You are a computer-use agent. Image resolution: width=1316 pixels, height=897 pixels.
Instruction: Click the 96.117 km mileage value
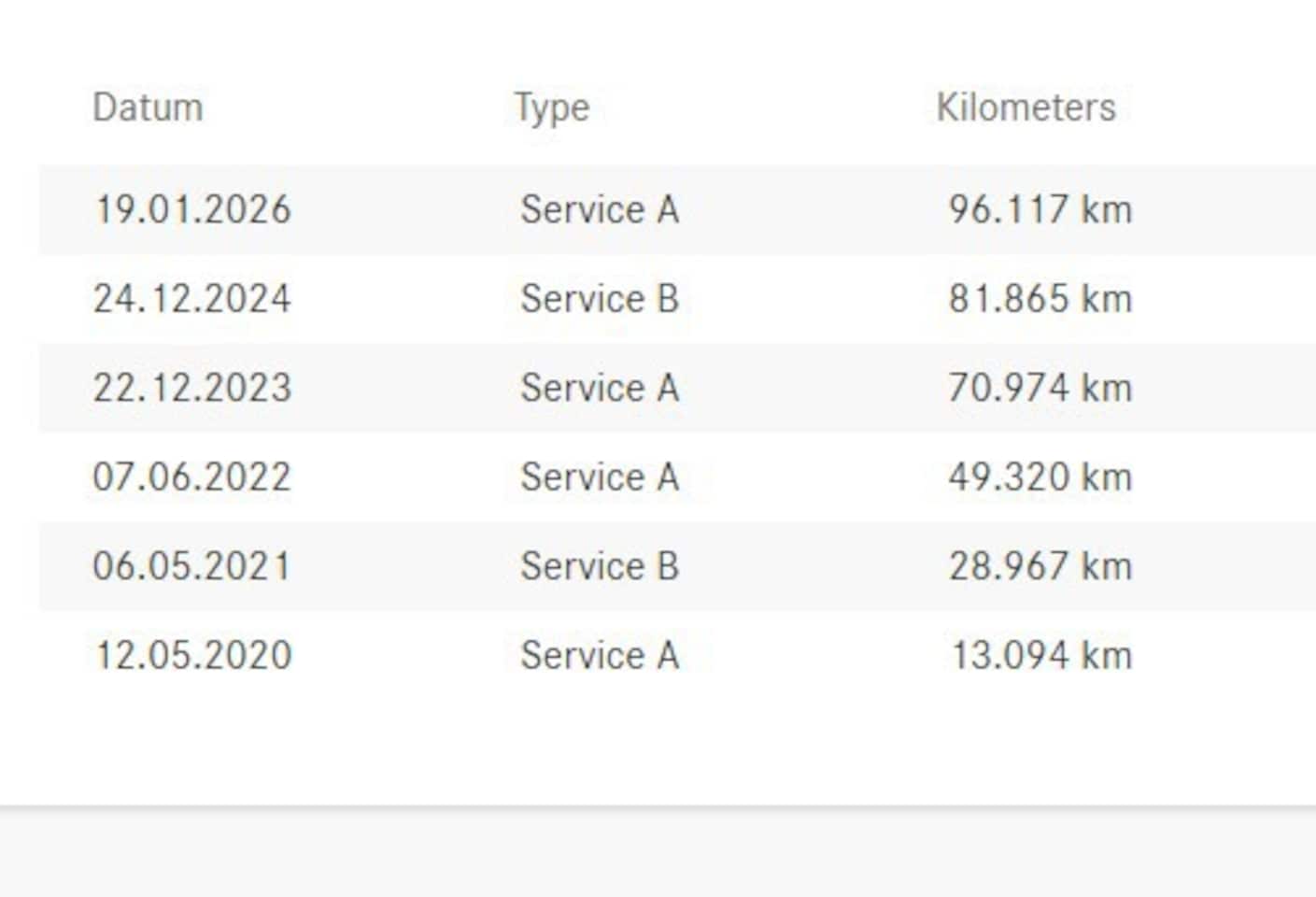point(1040,209)
